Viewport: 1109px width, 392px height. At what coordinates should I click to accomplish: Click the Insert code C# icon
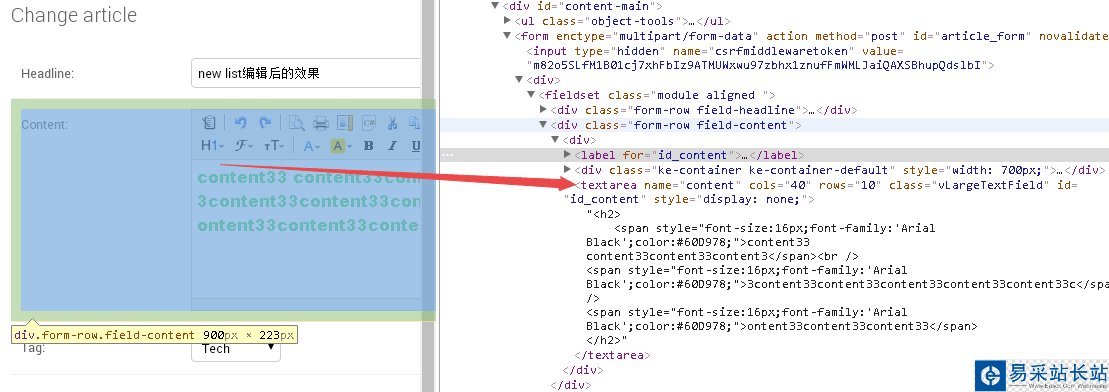click(368, 123)
